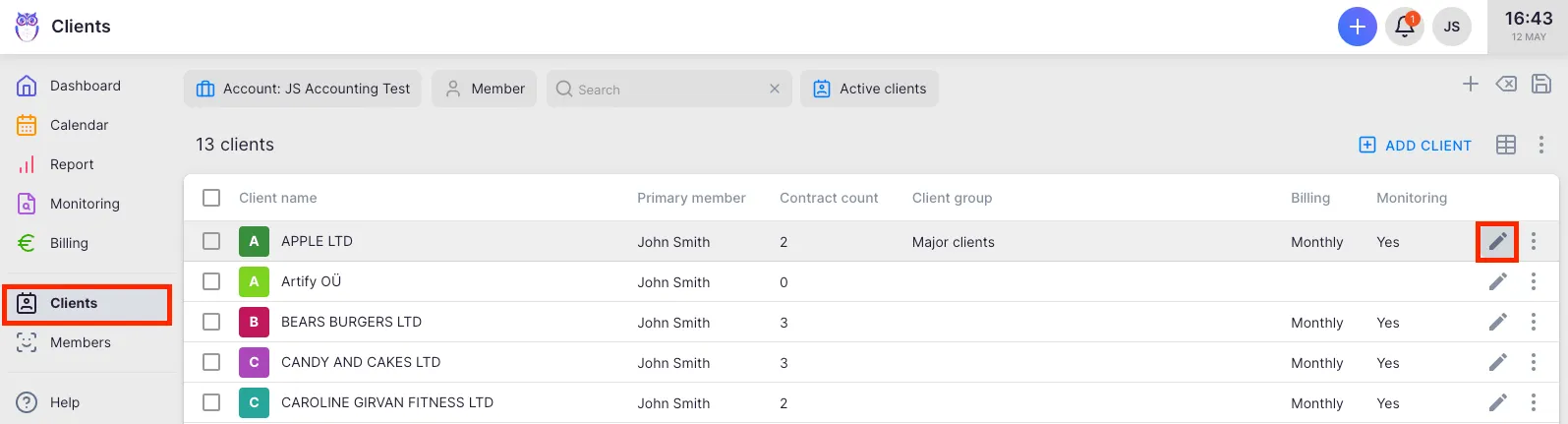Click the blue plus button in header
The height and width of the screenshot is (424, 1568).
click(x=1357, y=27)
